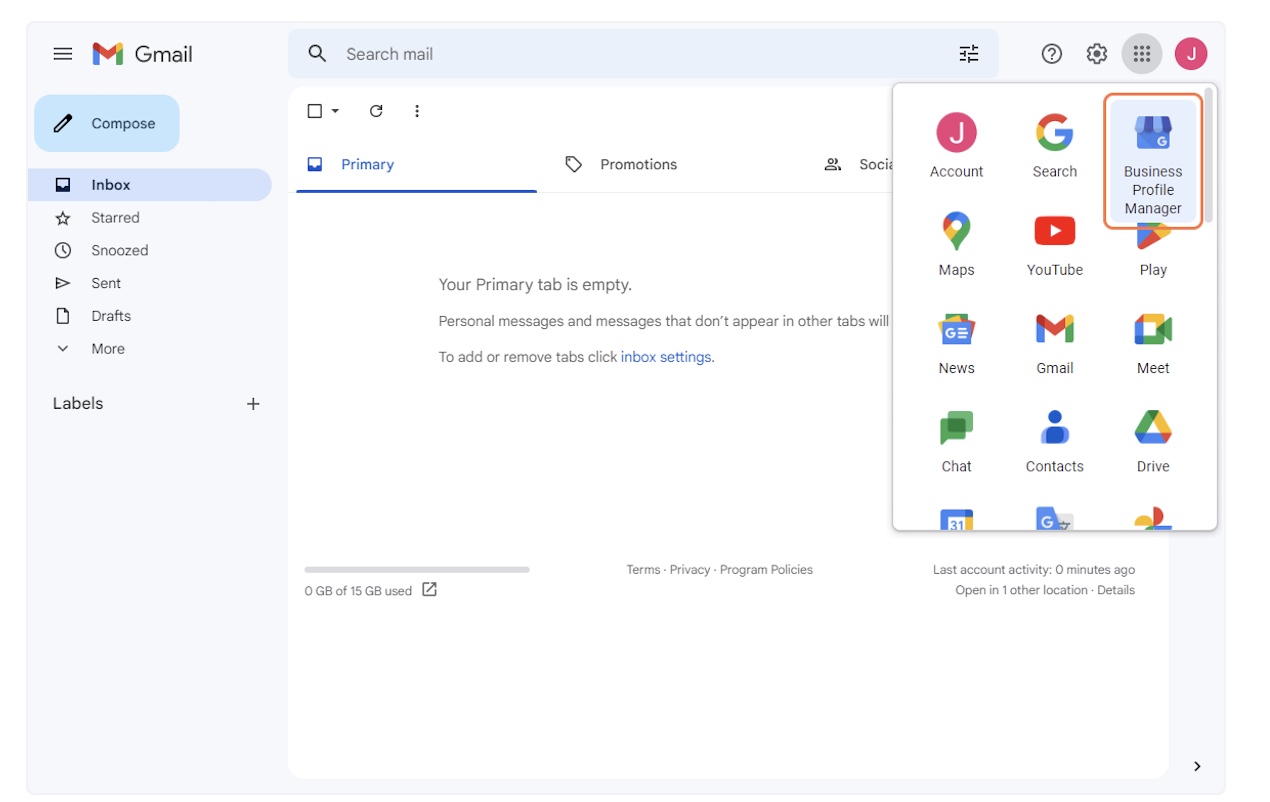Click the search magnifier icon
1270x802 pixels.
(317, 54)
